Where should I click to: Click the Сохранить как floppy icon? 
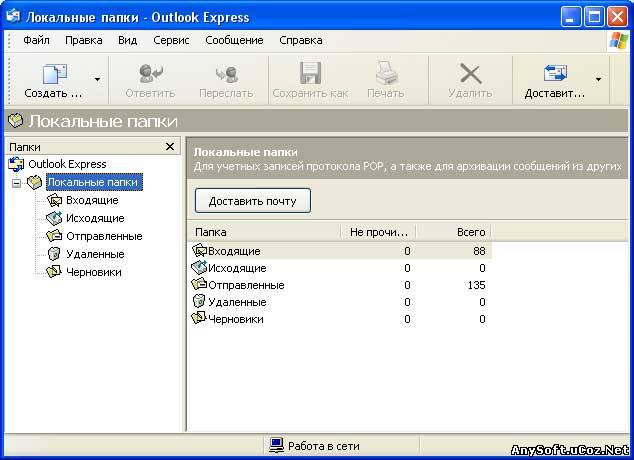point(311,73)
